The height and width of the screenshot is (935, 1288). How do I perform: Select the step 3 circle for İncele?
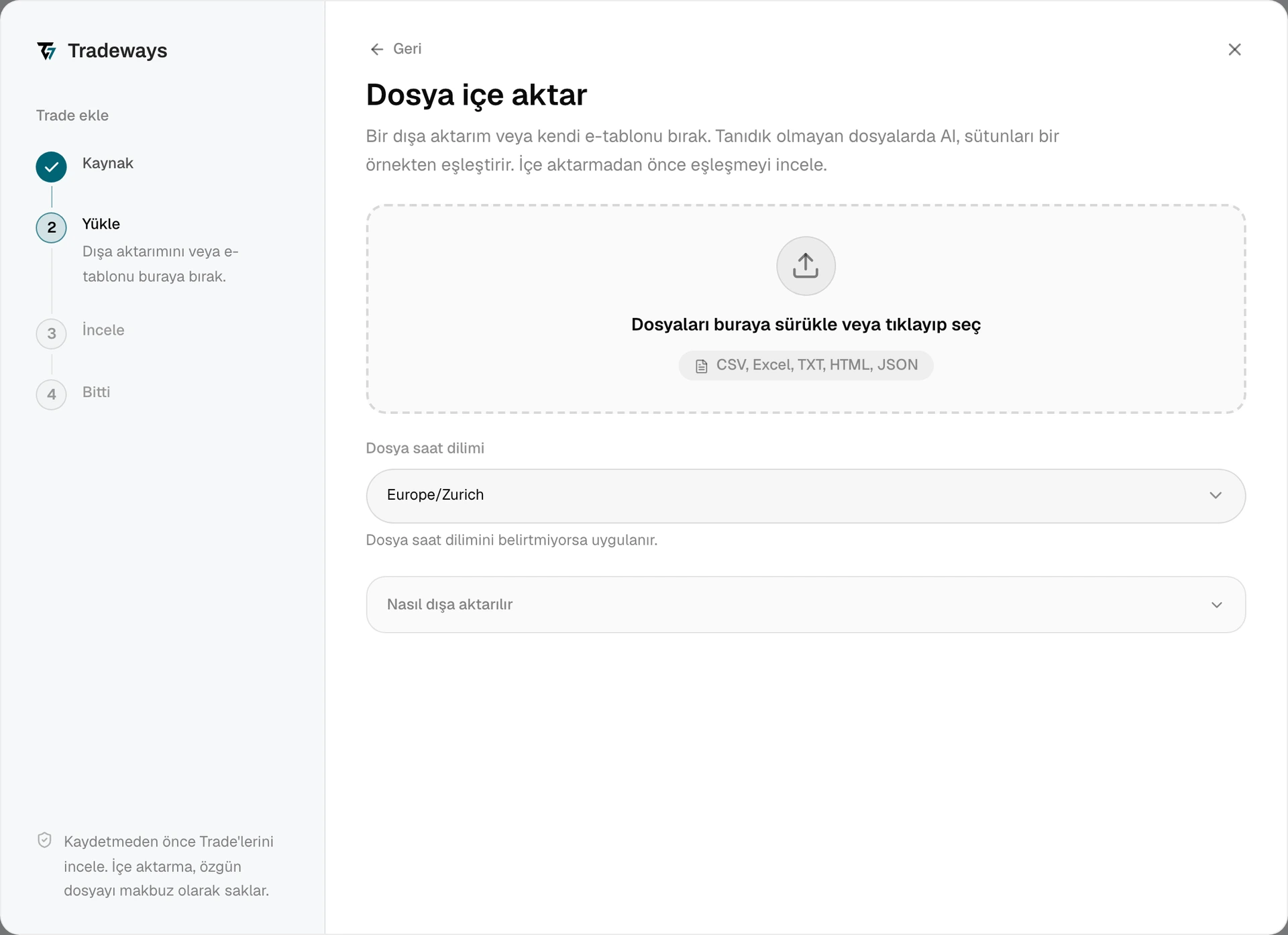51,333
